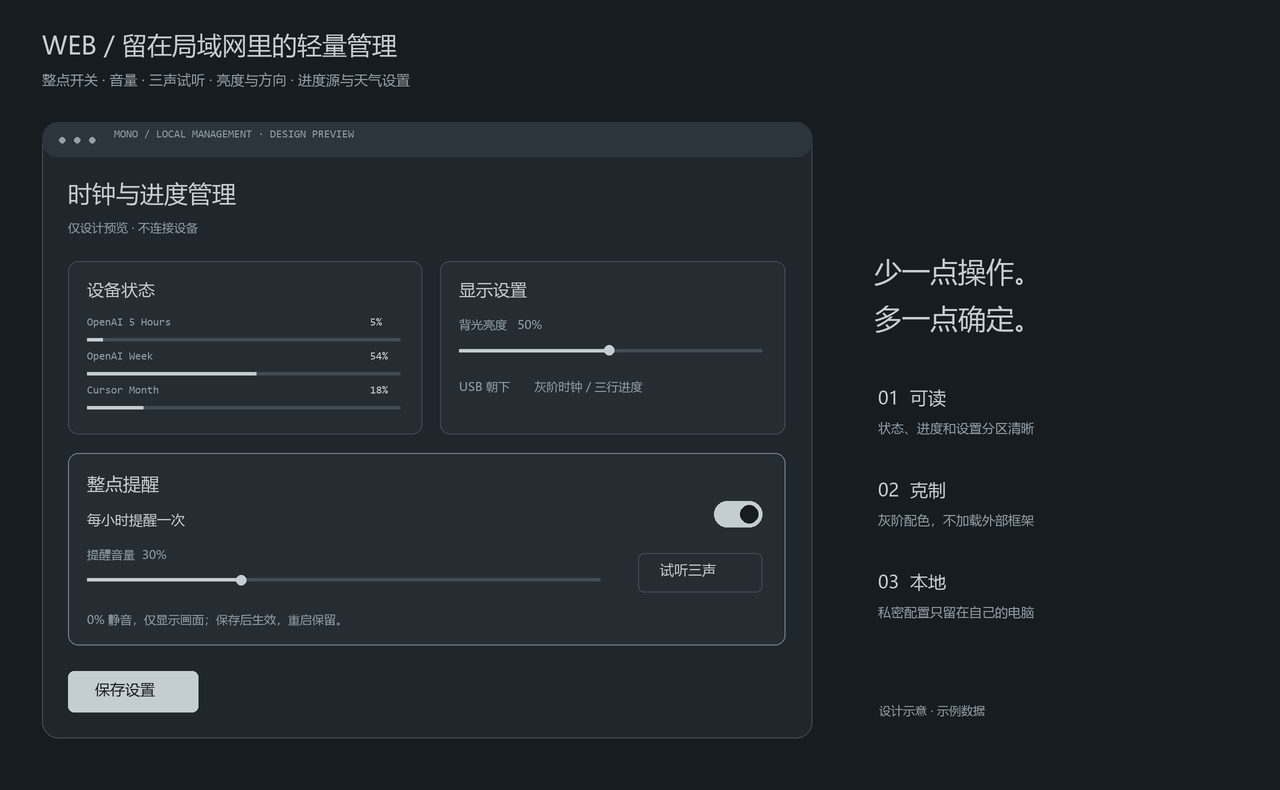Click the three window-control dots
The height and width of the screenshot is (790, 1280).
coord(77,140)
